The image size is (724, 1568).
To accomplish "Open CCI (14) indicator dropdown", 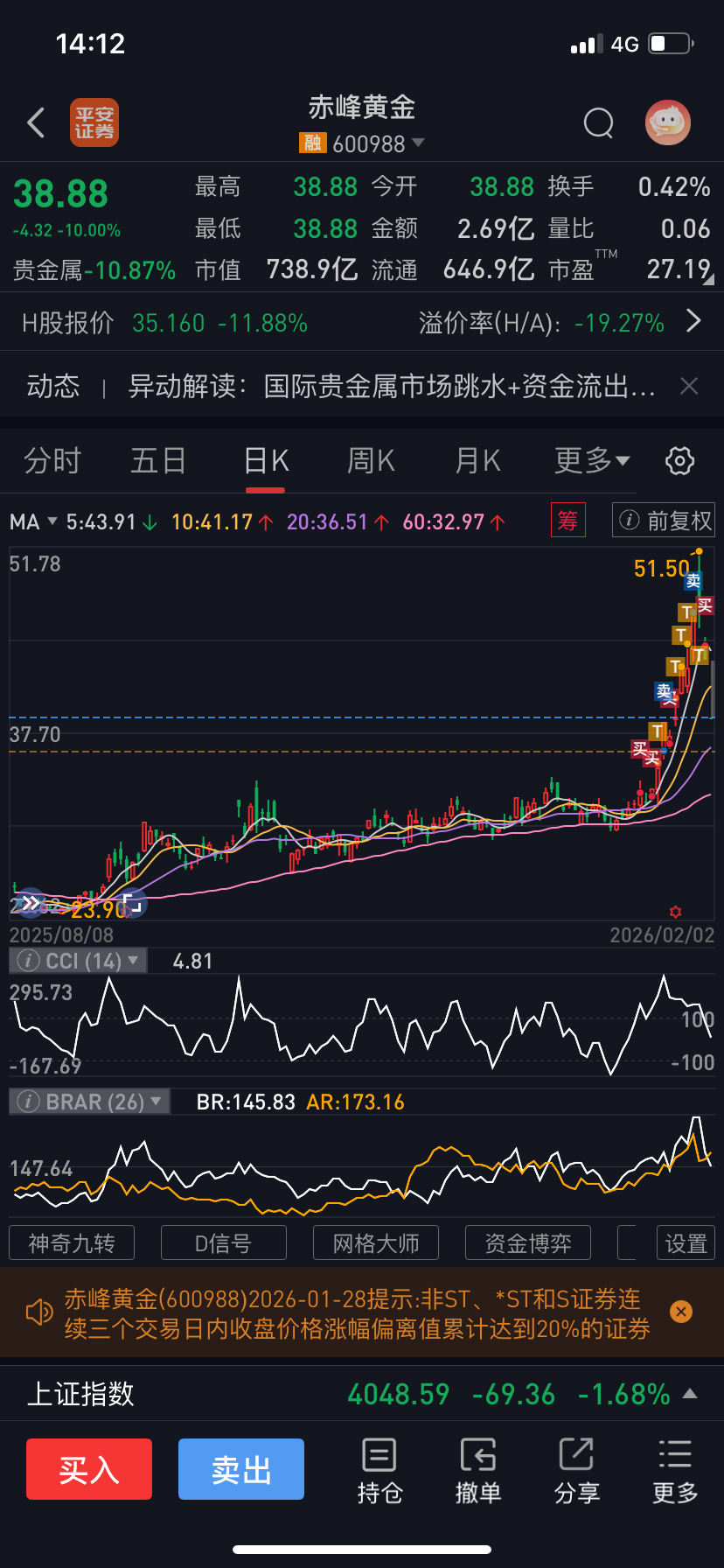I will (133, 960).
